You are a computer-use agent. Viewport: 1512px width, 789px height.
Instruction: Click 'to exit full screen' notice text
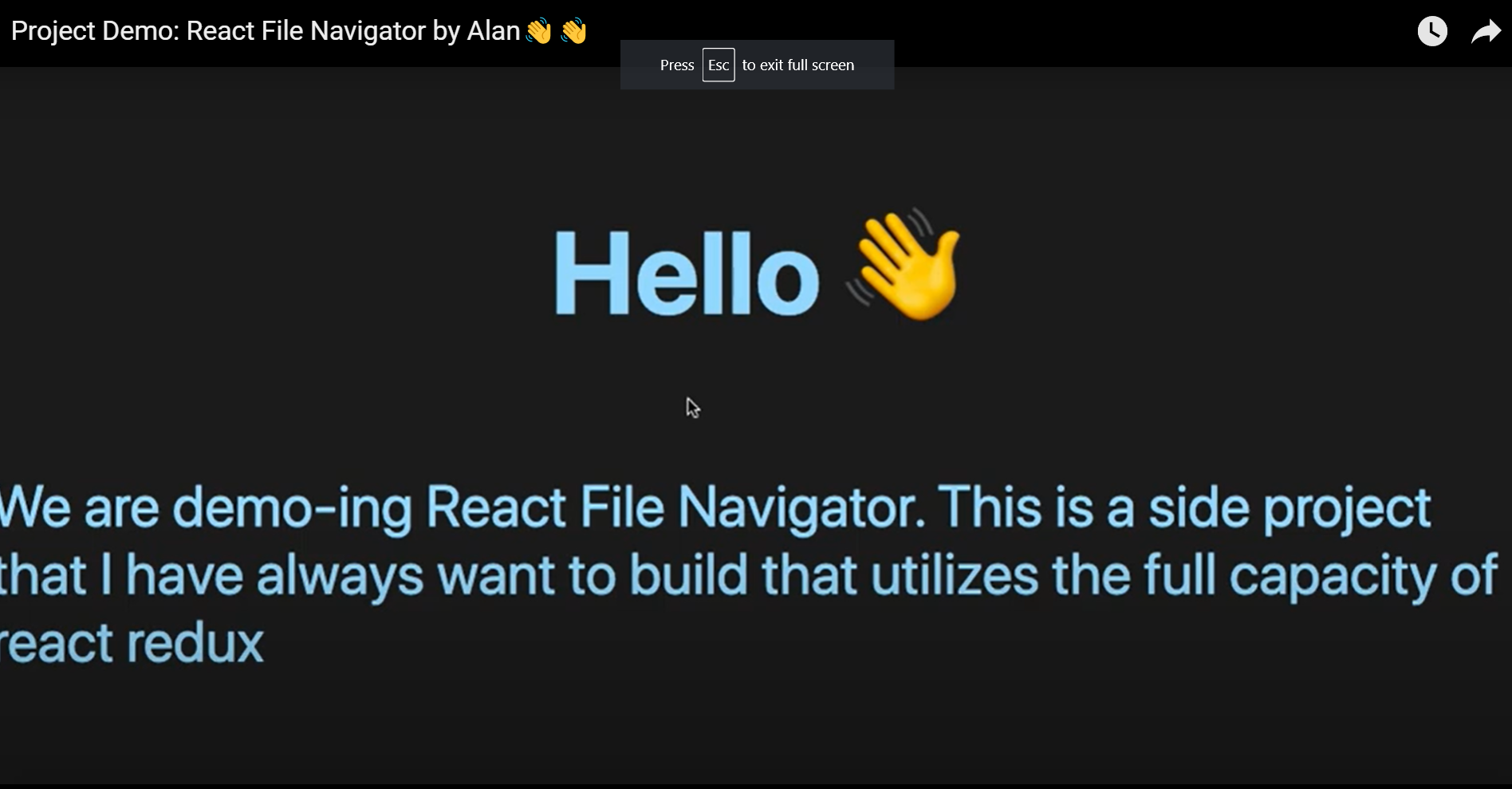798,65
